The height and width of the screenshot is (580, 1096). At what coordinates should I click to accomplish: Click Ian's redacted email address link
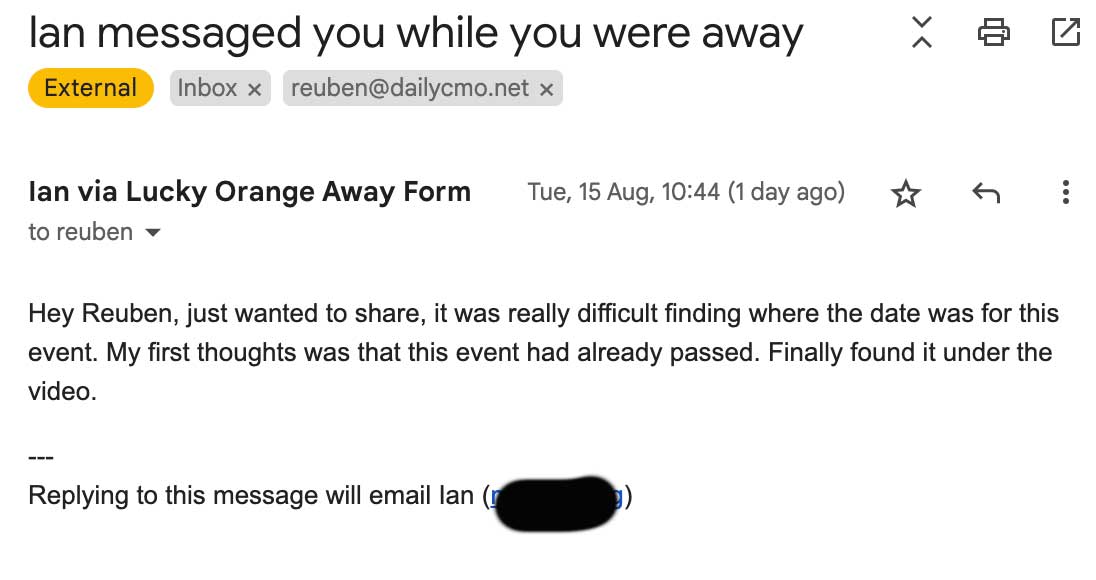(556, 496)
